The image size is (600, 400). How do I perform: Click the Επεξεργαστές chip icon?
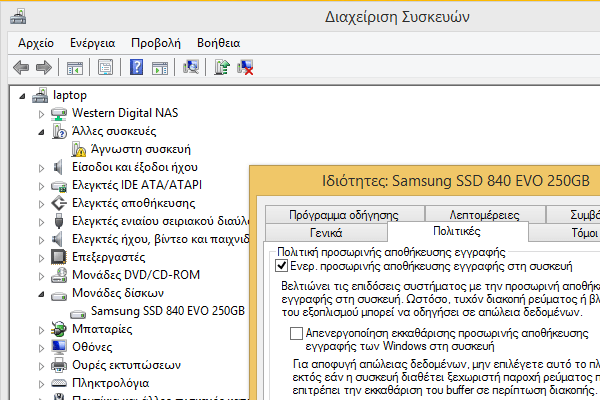coord(59,257)
